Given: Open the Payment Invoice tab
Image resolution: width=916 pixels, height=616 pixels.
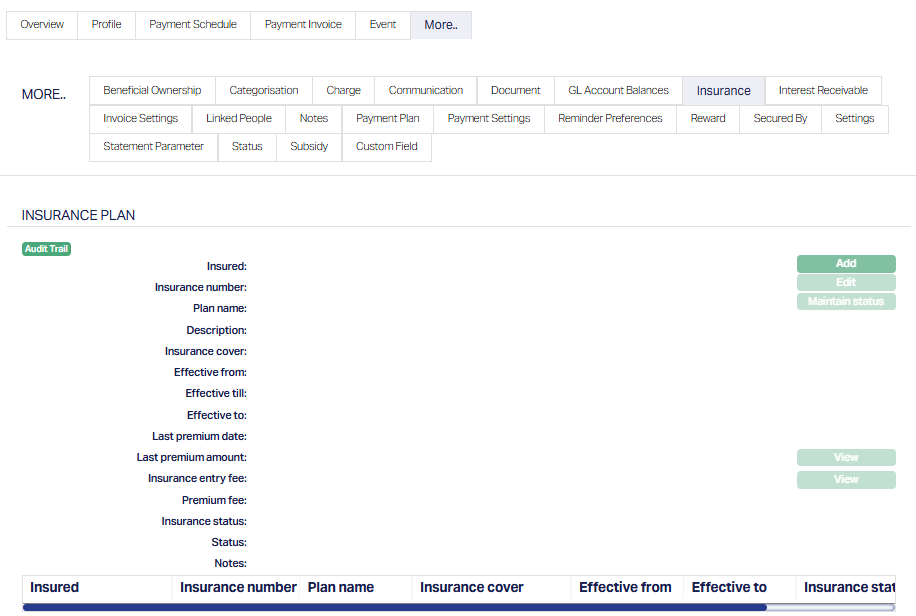Looking at the screenshot, I should (303, 25).
